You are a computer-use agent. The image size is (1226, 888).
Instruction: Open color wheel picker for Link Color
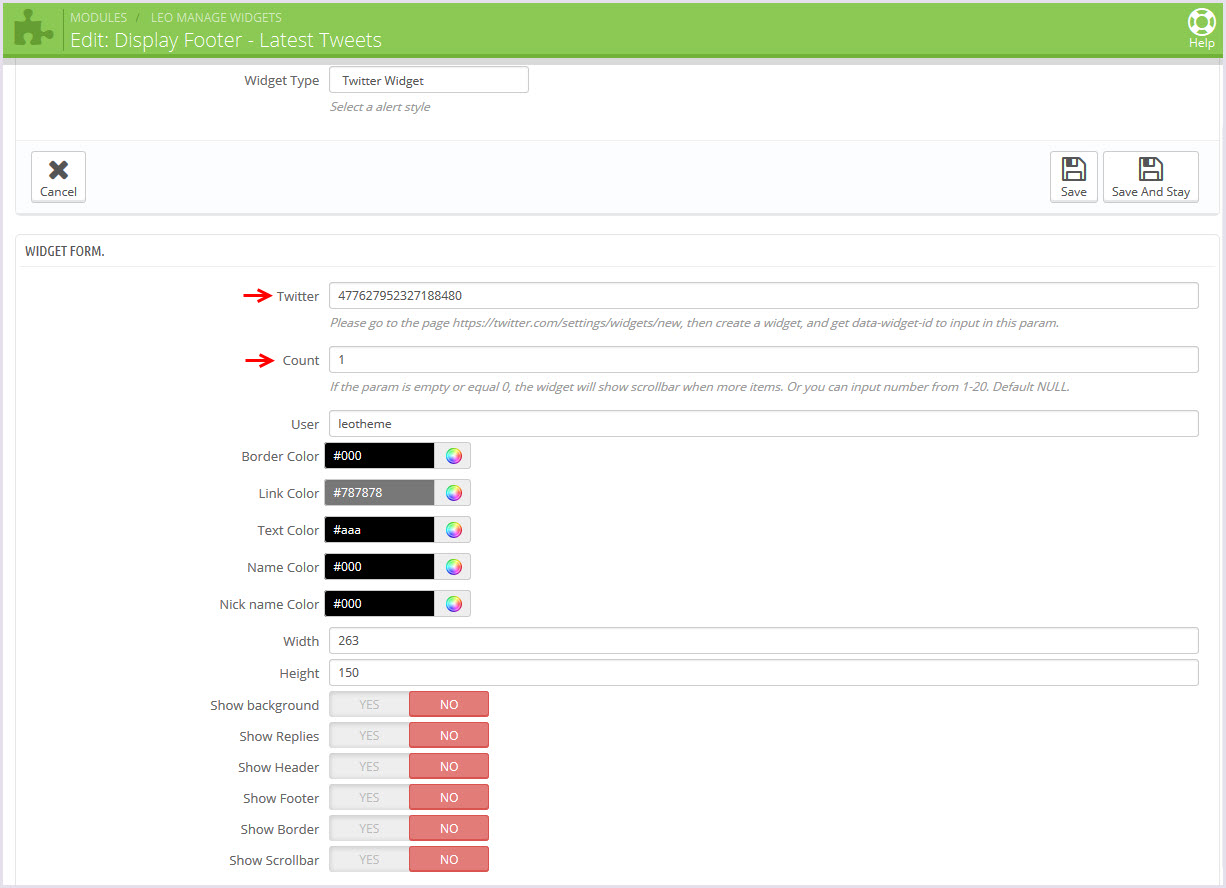tap(453, 493)
